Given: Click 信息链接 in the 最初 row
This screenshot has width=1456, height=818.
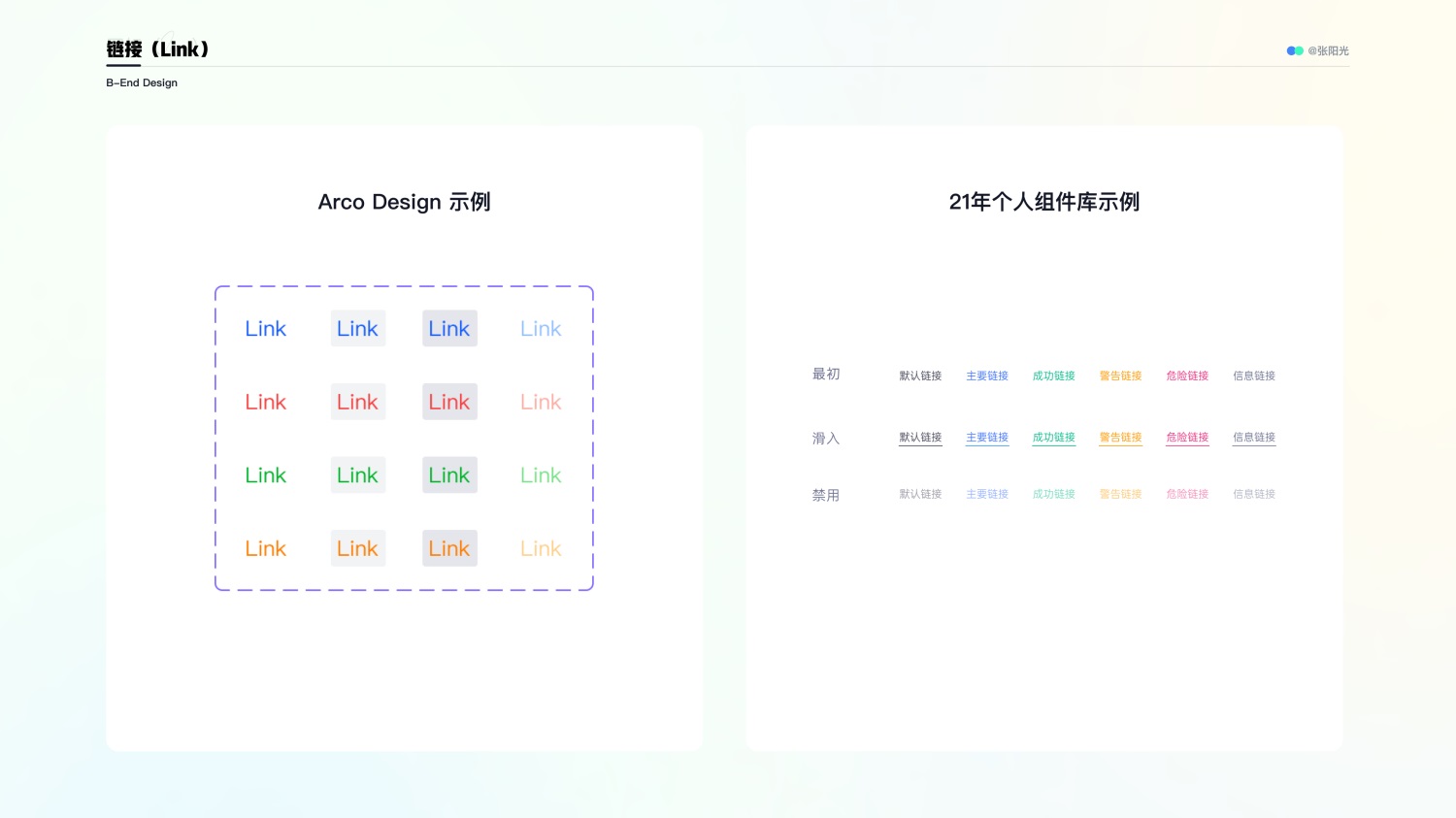Looking at the screenshot, I should click(x=1254, y=376).
